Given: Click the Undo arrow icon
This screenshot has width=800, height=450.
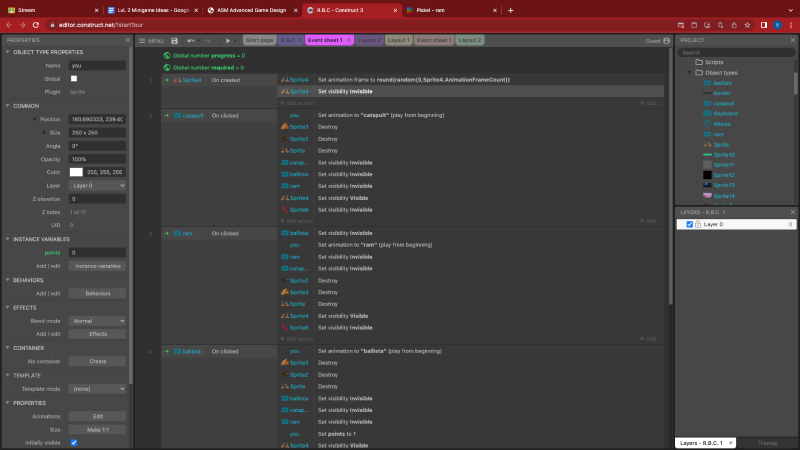Looking at the screenshot, I should tap(190, 40).
